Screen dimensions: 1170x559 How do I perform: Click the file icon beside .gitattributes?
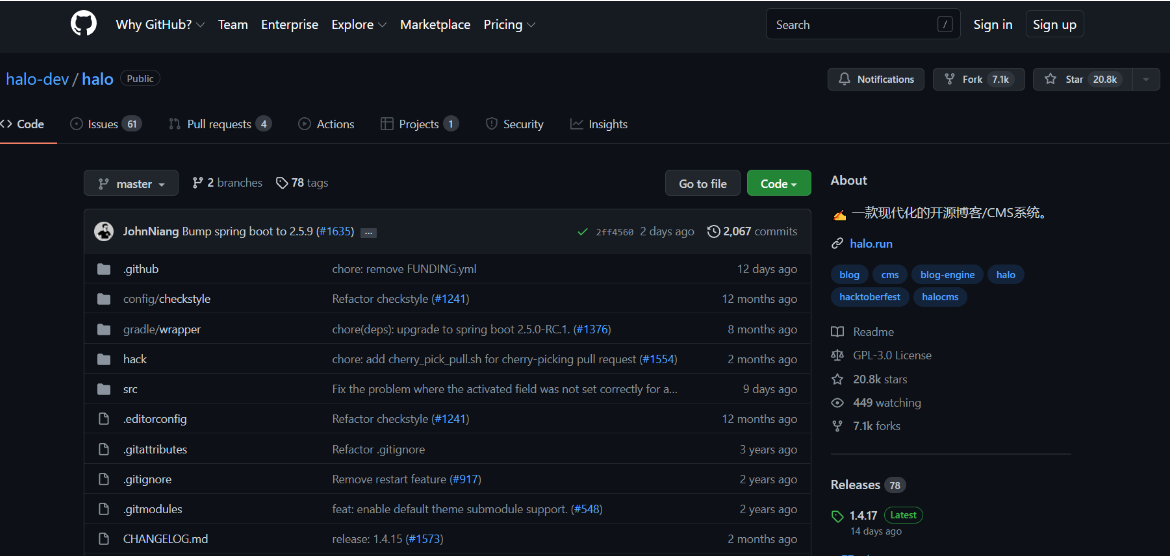pyautogui.click(x=104, y=449)
